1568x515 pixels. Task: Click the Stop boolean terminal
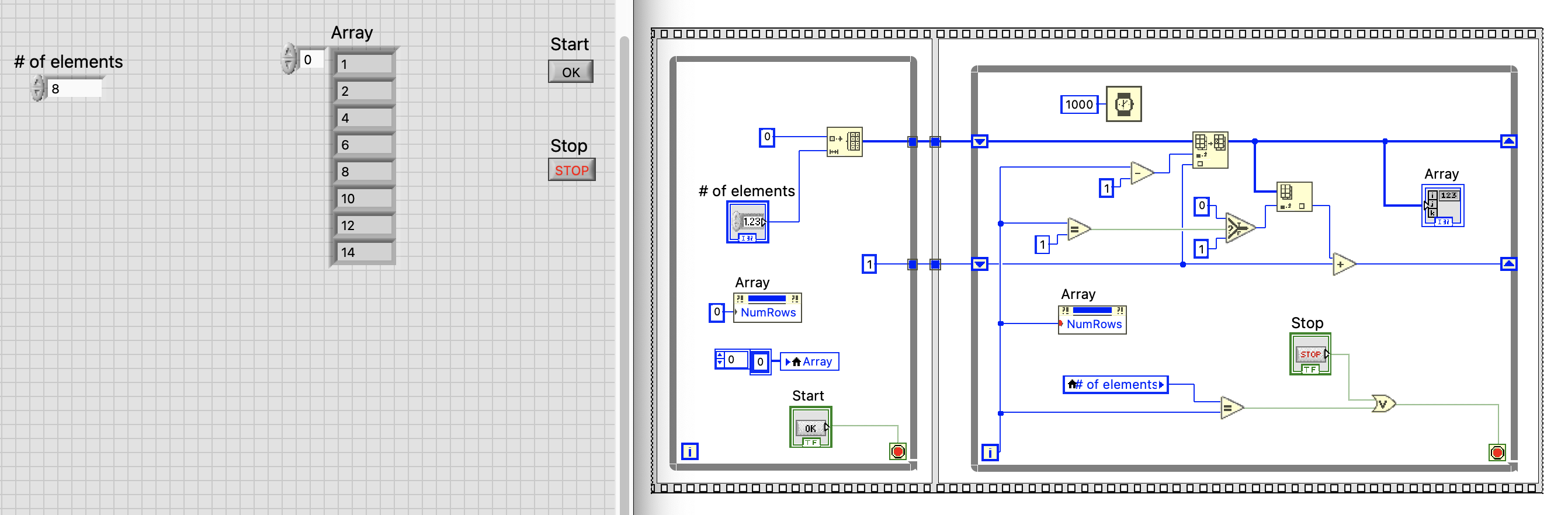click(x=1310, y=354)
